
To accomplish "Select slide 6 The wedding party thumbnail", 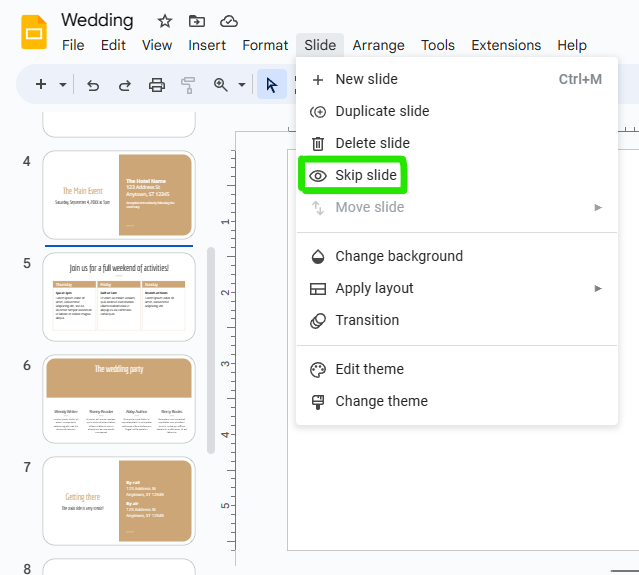I will [119, 399].
